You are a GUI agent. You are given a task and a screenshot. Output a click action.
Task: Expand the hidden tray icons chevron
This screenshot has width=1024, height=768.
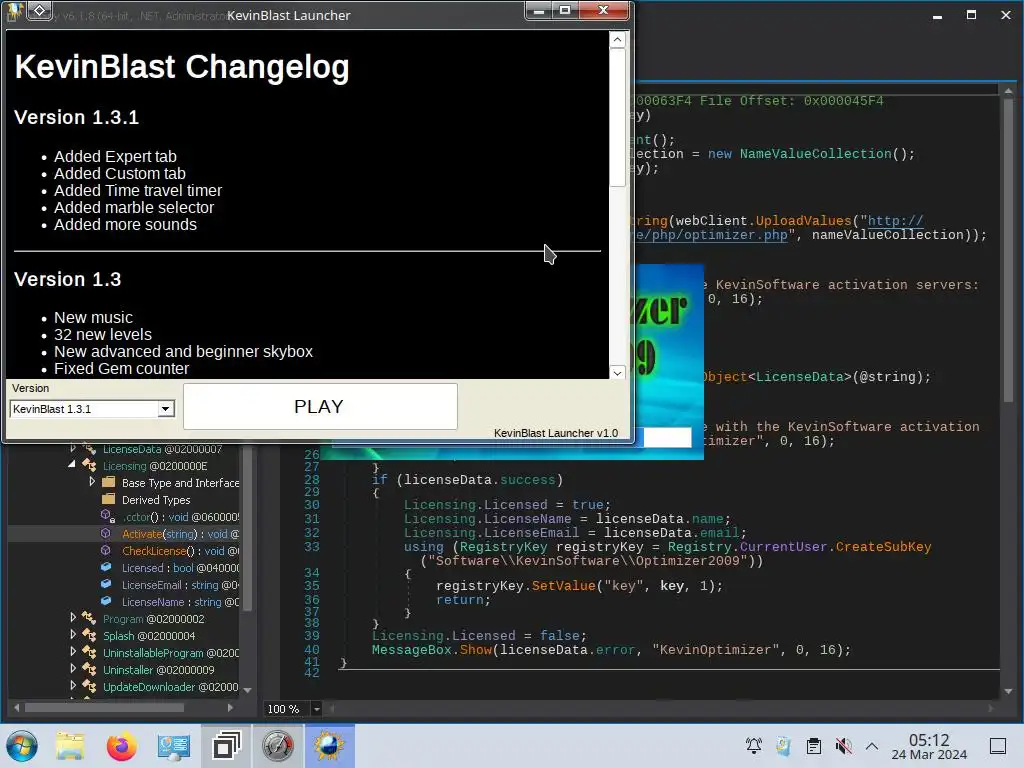point(872,746)
